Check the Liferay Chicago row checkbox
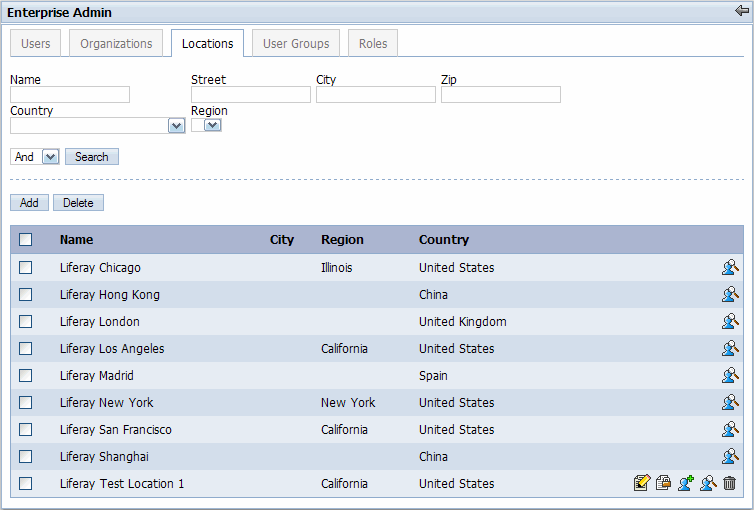 25,267
